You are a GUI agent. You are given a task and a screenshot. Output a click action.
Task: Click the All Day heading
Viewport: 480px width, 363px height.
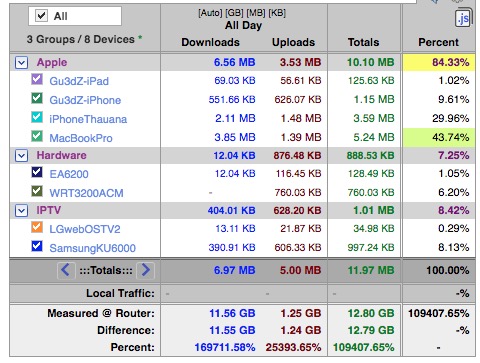(243, 25)
